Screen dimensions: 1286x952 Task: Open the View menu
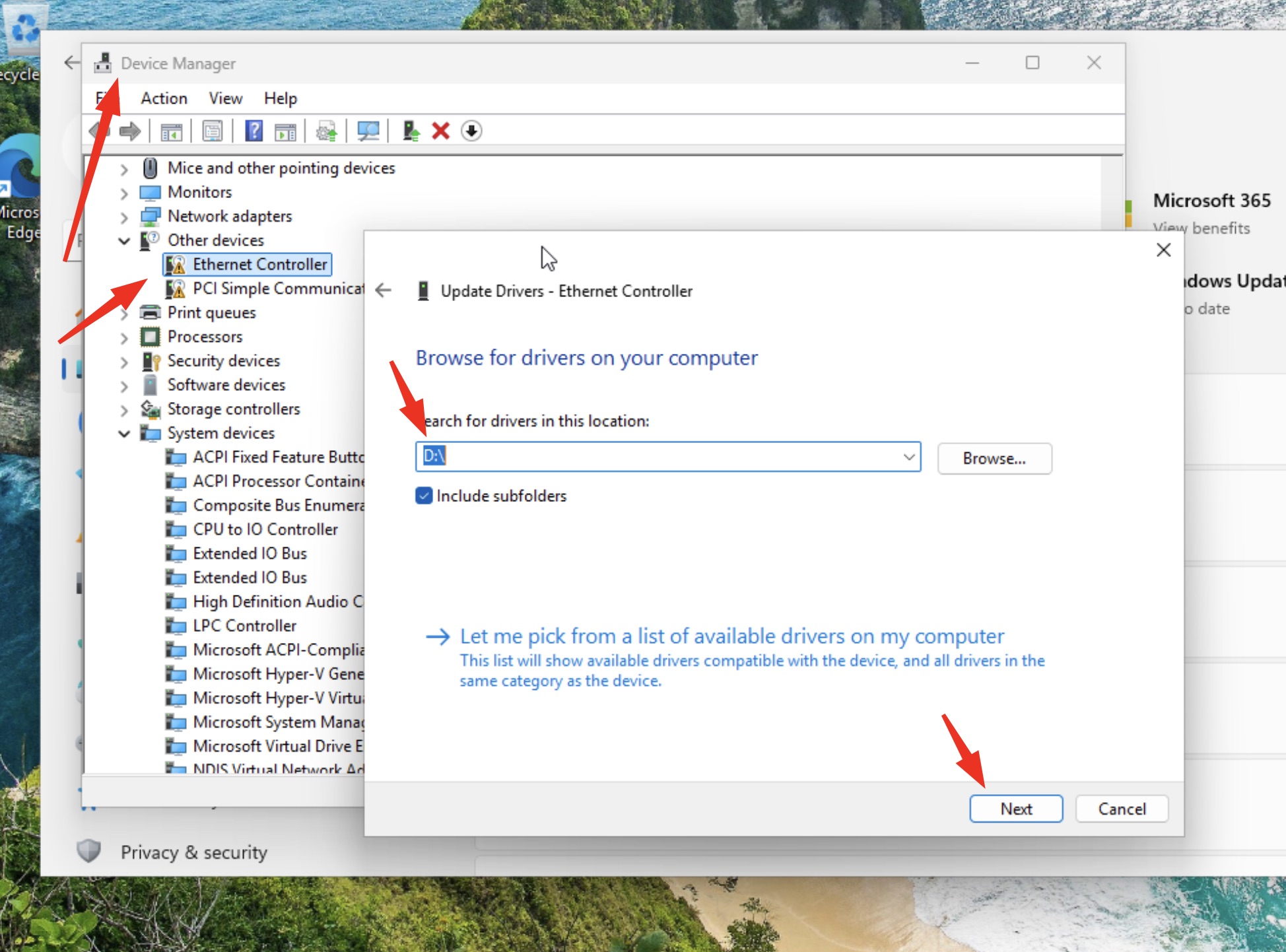(225, 98)
